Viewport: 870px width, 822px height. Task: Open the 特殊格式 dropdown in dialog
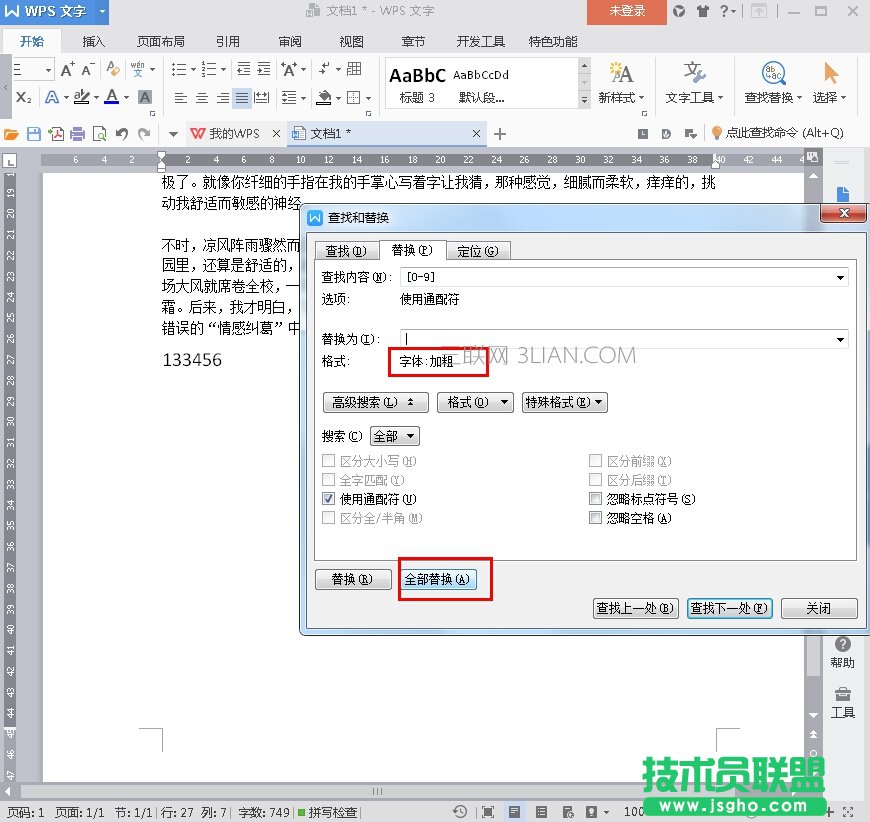tap(565, 402)
